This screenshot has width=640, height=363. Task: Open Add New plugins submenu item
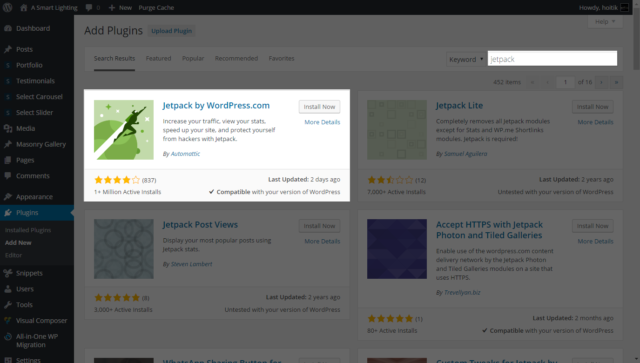tap(18, 243)
